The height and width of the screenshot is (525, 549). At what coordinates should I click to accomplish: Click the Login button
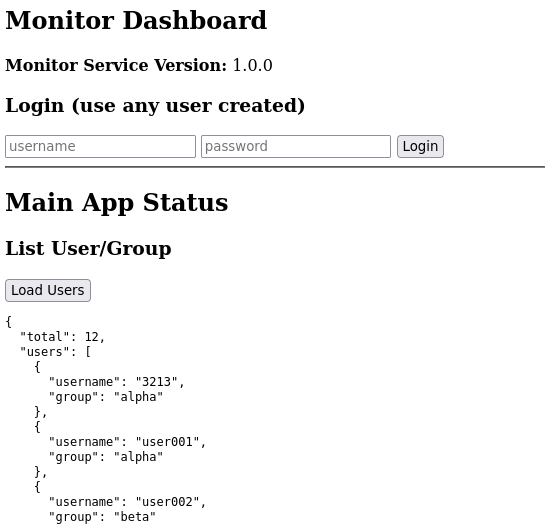click(420, 146)
